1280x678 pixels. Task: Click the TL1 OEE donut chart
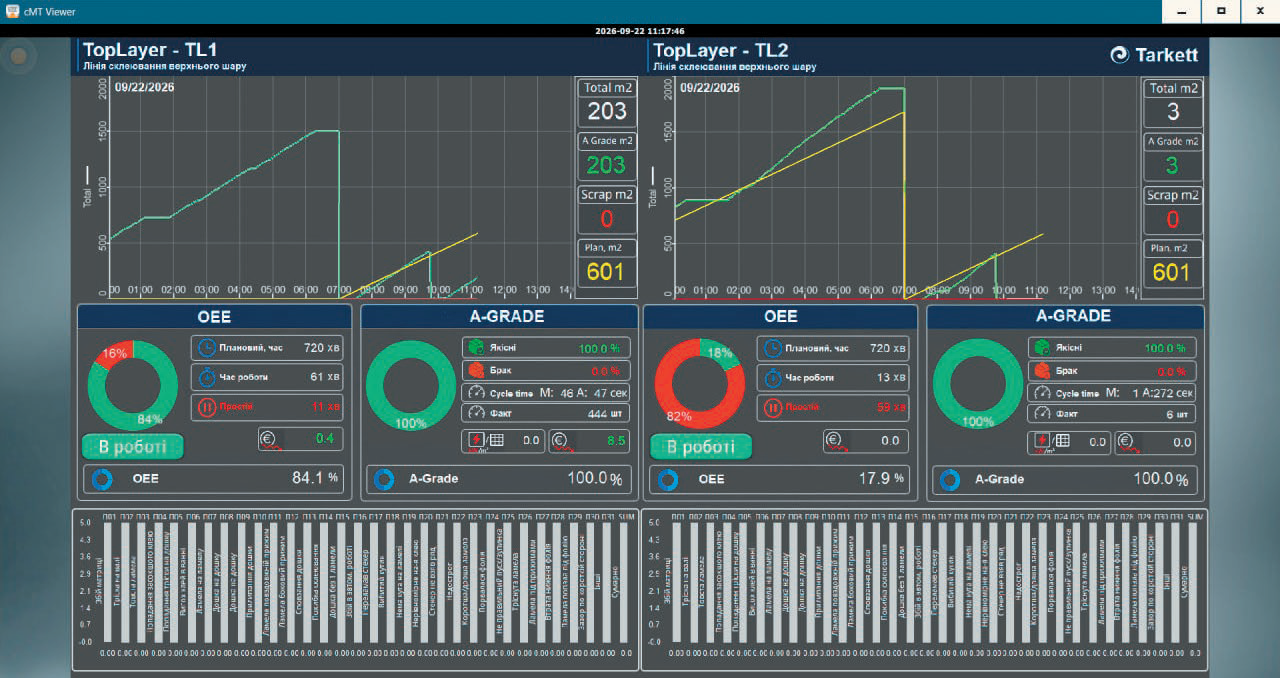(127, 384)
